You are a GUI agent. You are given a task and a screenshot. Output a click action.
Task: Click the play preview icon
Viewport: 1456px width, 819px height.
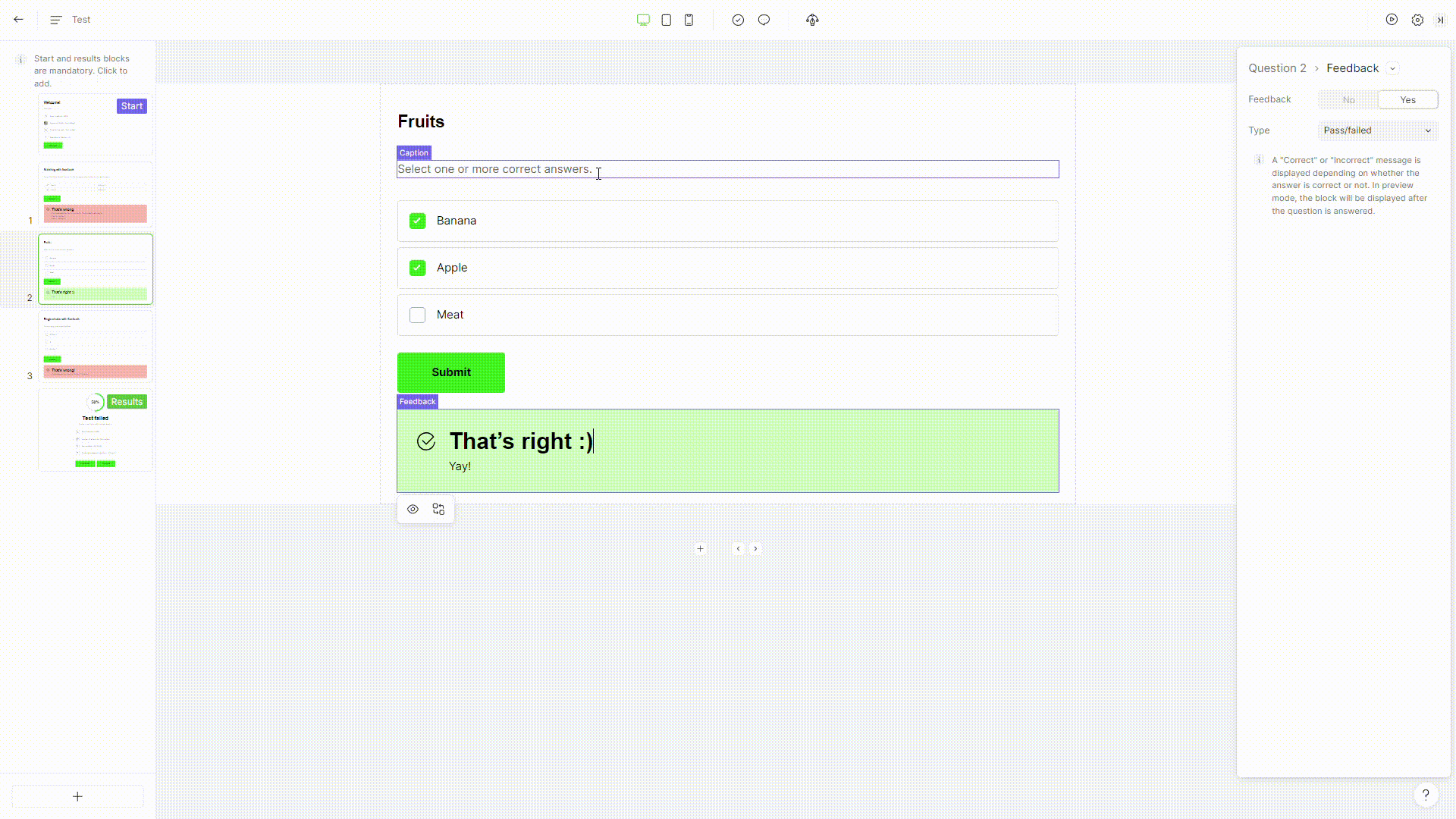(1392, 20)
